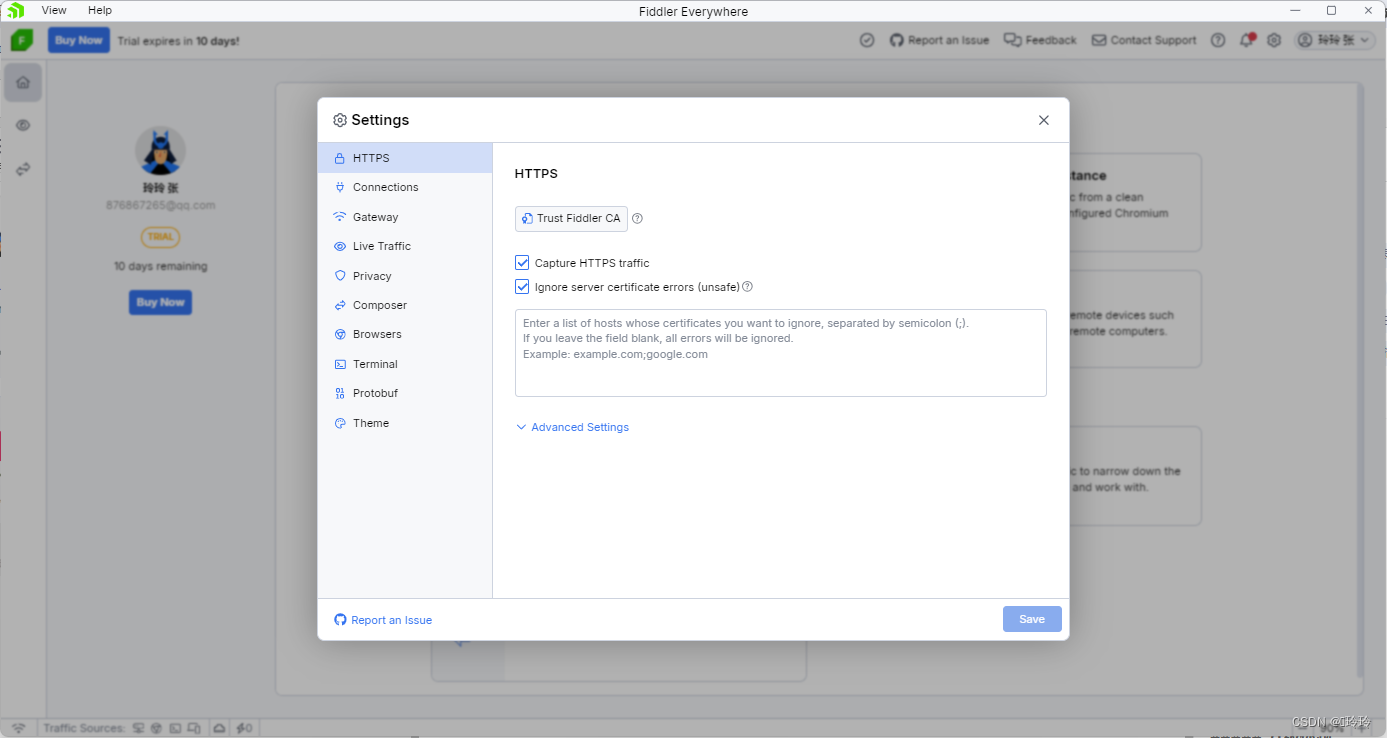This screenshot has width=1387, height=738.
Task: Open the Rules arrows icon in sidebar
Action: coord(23,169)
